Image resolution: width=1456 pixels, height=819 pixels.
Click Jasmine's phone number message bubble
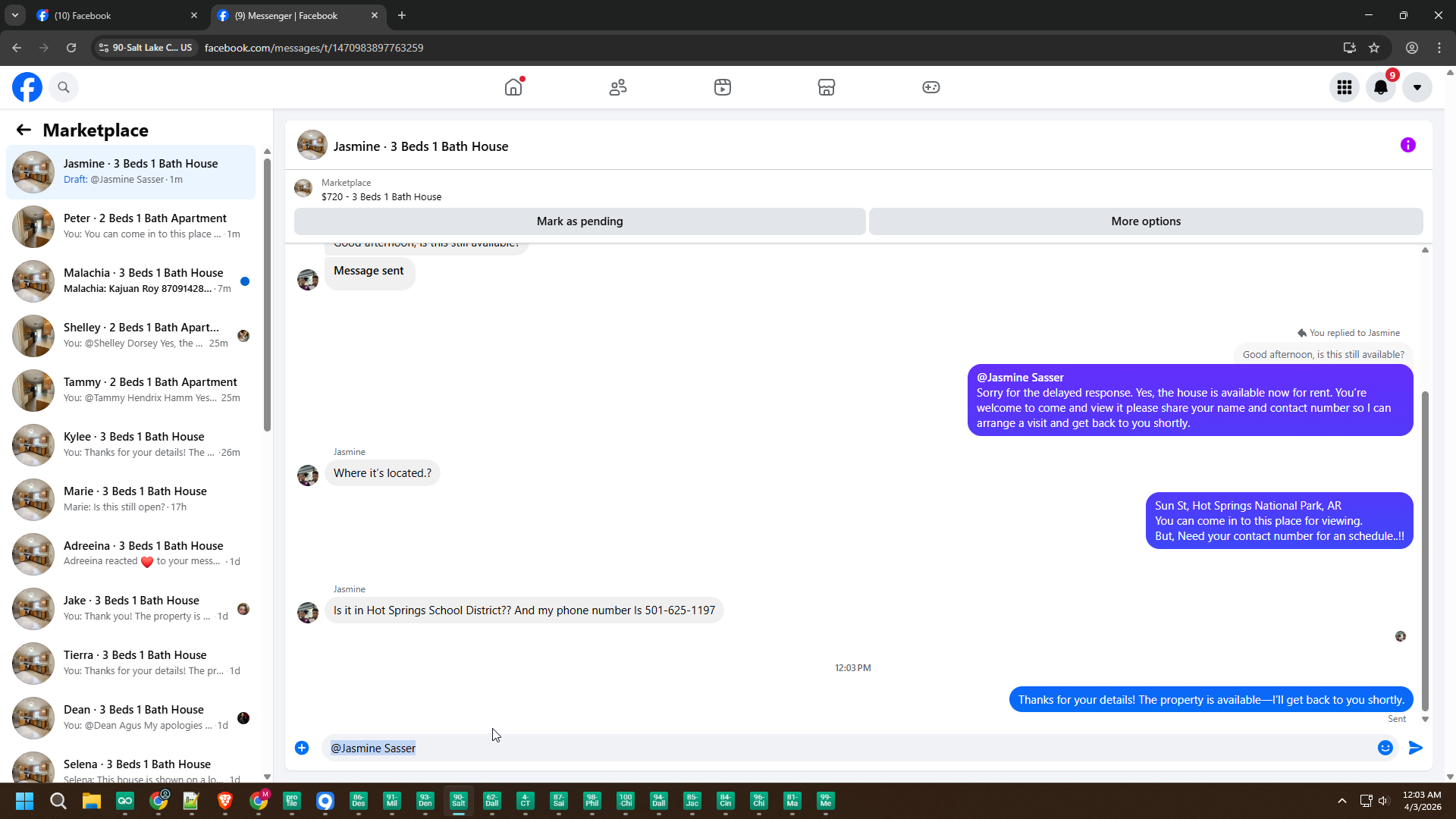[524, 610]
